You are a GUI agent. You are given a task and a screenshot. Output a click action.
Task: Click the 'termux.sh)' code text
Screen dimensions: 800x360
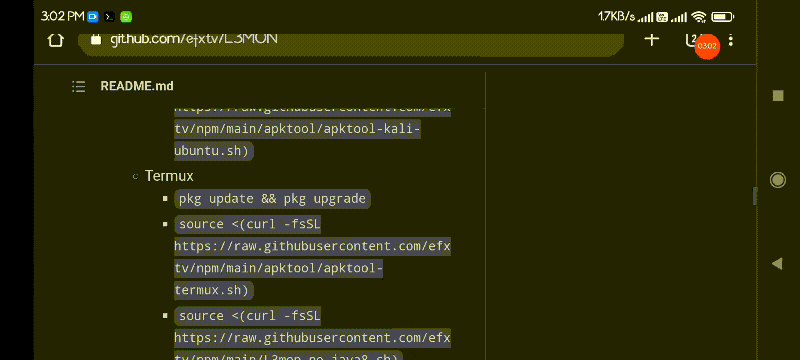214,290
